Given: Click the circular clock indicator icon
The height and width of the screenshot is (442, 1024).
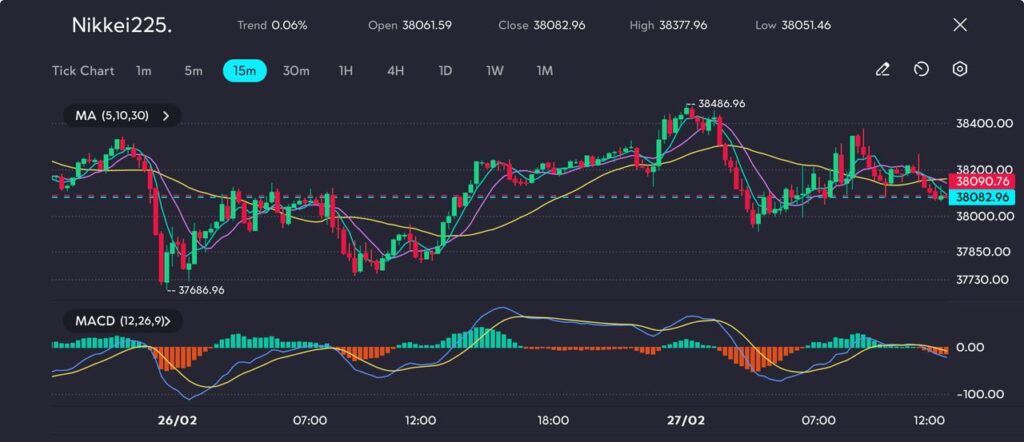Looking at the screenshot, I should pyautogui.click(x=921, y=70).
